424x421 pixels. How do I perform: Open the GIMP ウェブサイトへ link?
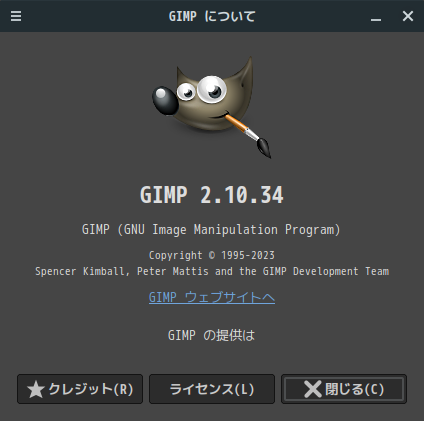(x=212, y=297)
